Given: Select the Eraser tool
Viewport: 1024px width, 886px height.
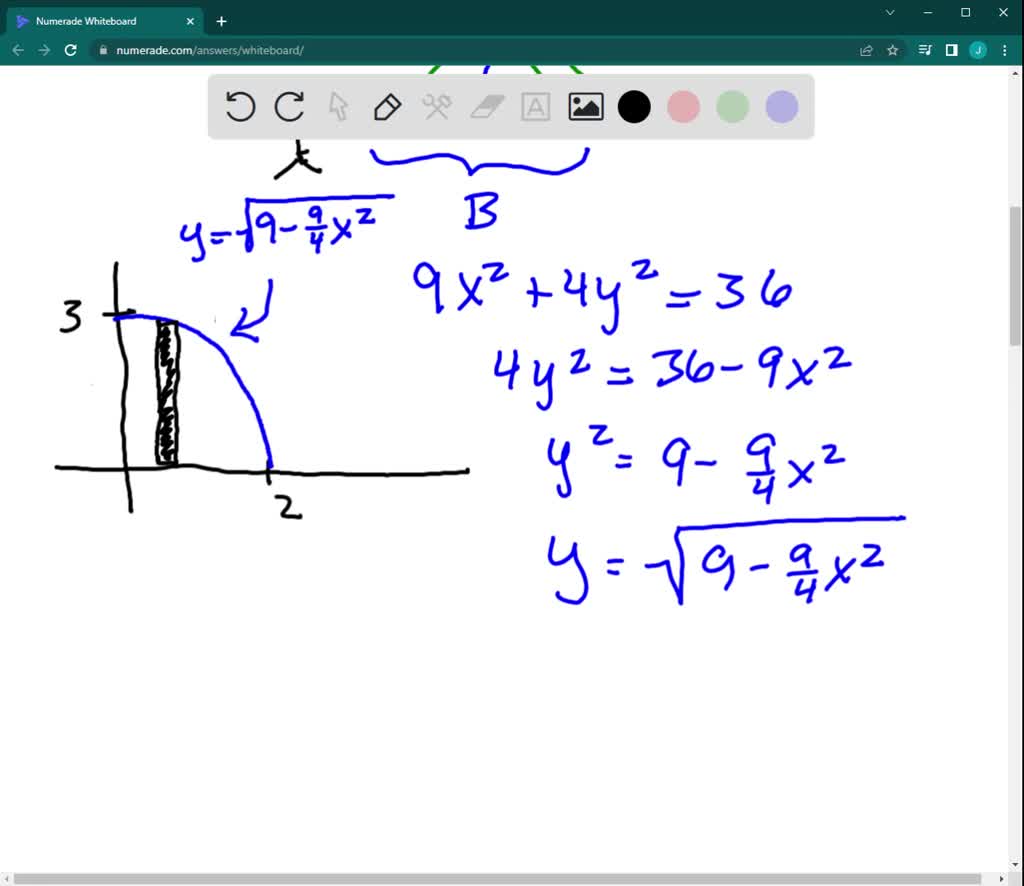Looking at the screenshot, I should pyautogui.click(x=486, y=106).
